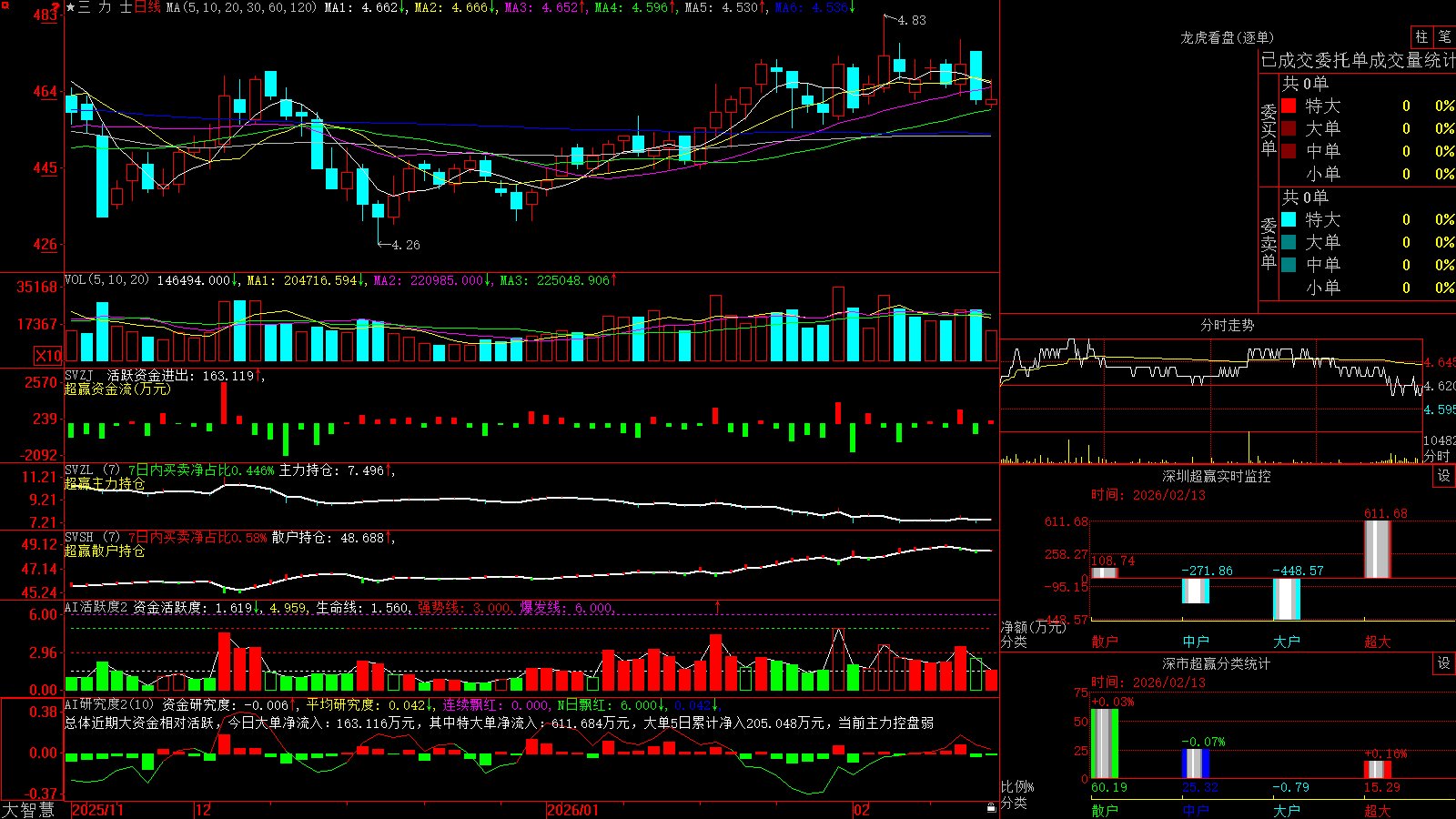Click the dark red 中单 buy-order swatch

(x=1289, y=151)
